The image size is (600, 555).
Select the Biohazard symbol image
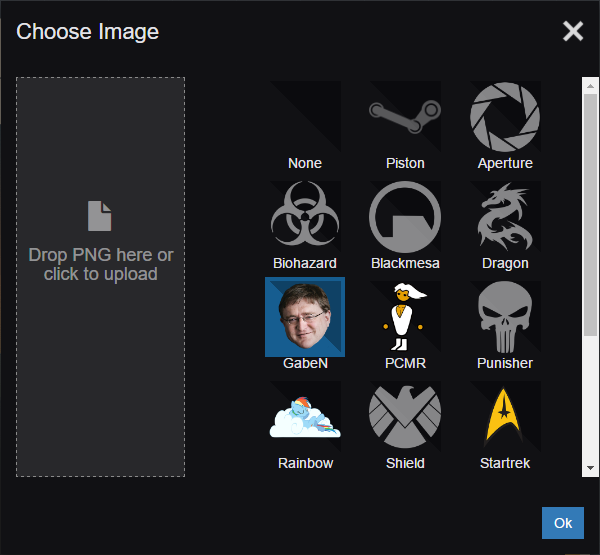(305, 216)
